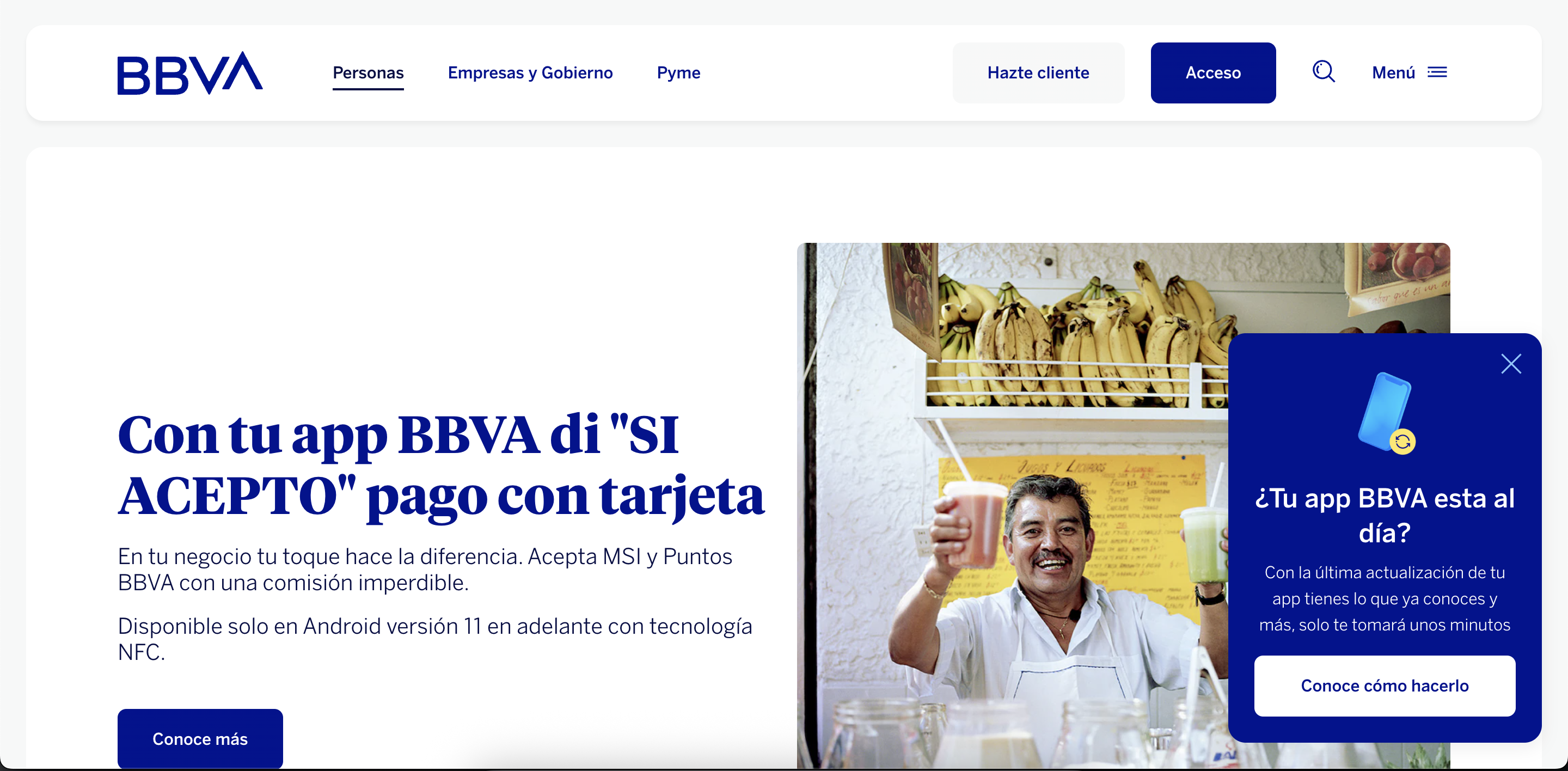
Task: Close the app update popup
Action: 1510,364
